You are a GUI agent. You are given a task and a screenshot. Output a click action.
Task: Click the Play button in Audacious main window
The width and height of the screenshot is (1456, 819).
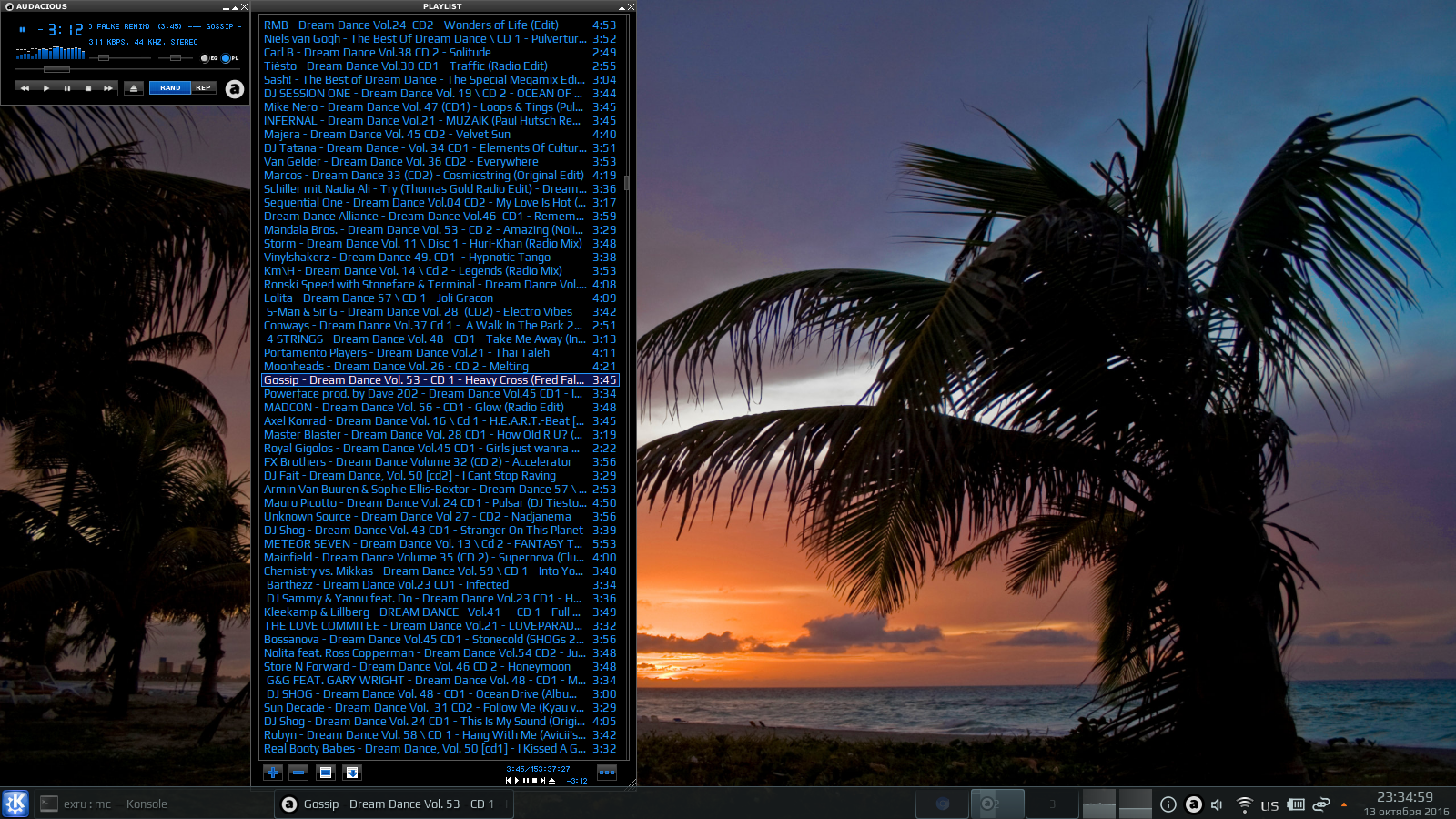[46, 88]
